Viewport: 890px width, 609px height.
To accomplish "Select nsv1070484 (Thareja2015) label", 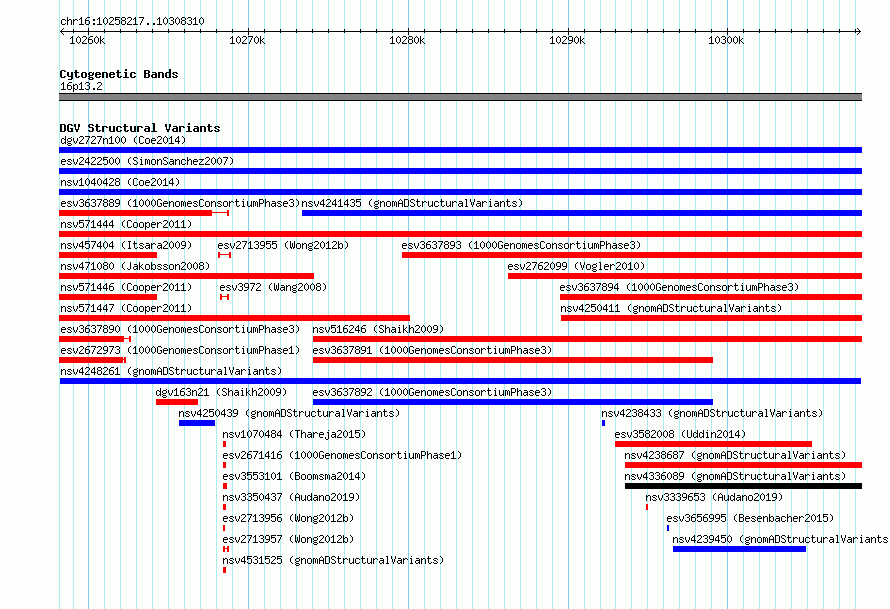I will (294, 434).
